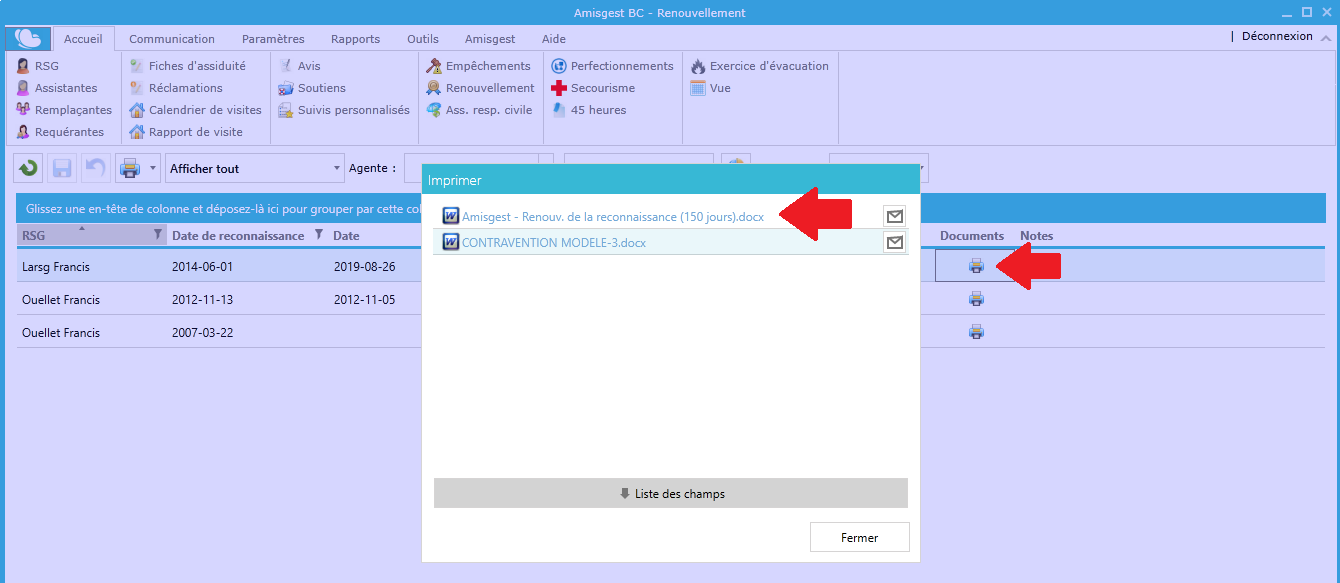
Task: Click the green refresh toolbar button
Action: [28, 168]
